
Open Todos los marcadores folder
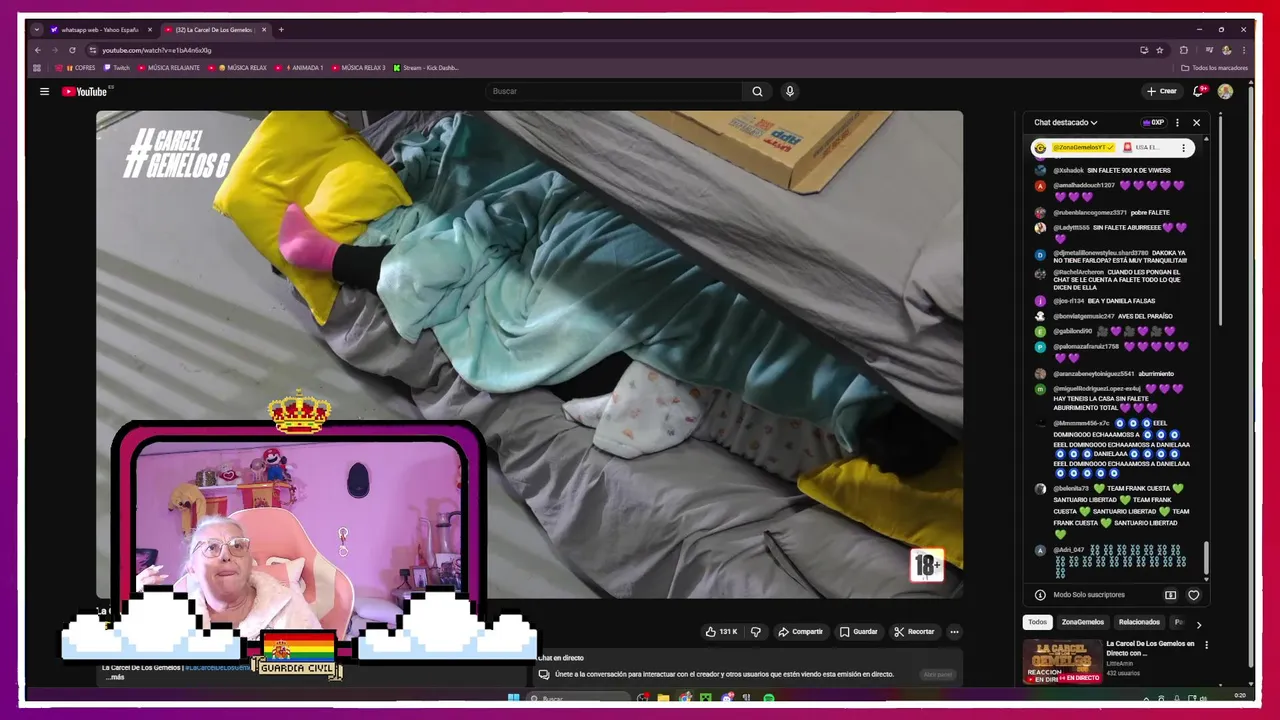(x=1215, y=68)
